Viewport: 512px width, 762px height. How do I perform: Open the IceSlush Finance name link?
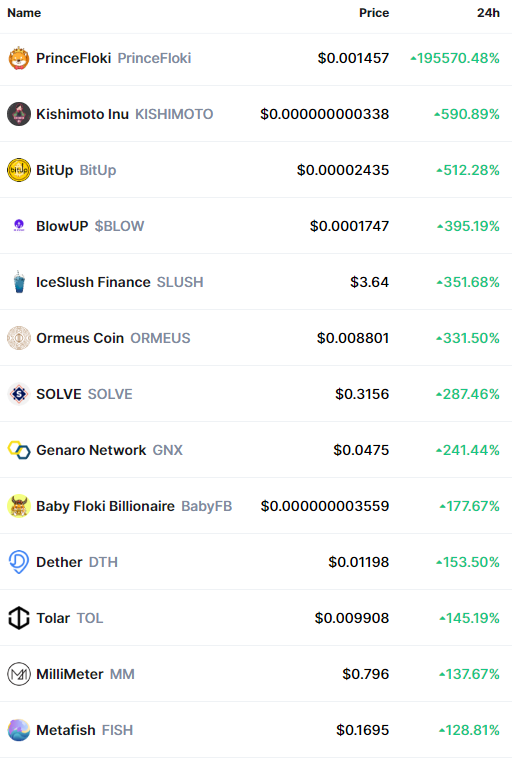click(93, 282)
